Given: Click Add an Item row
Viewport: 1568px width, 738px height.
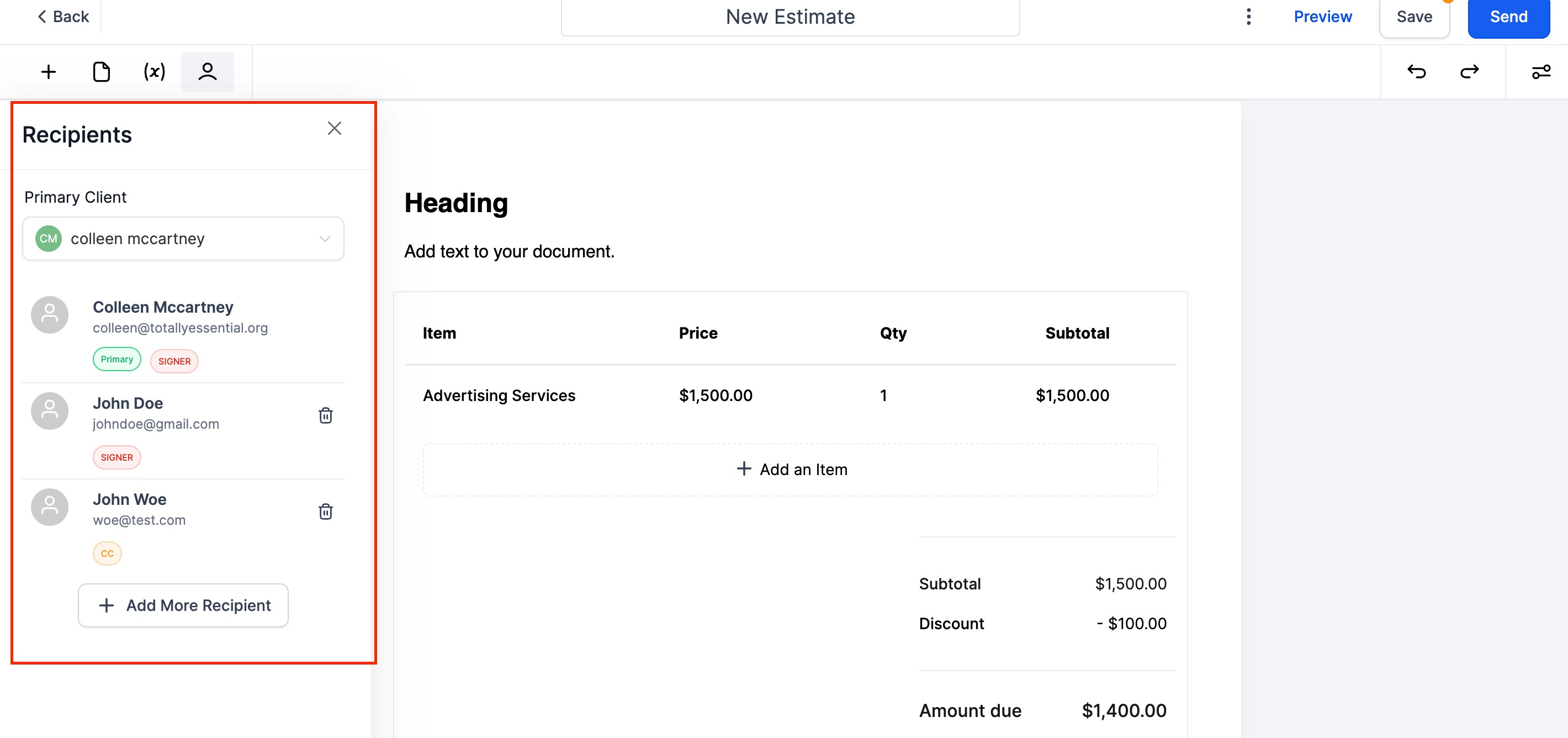Looking at the screenshot, I should pos(791,470).
